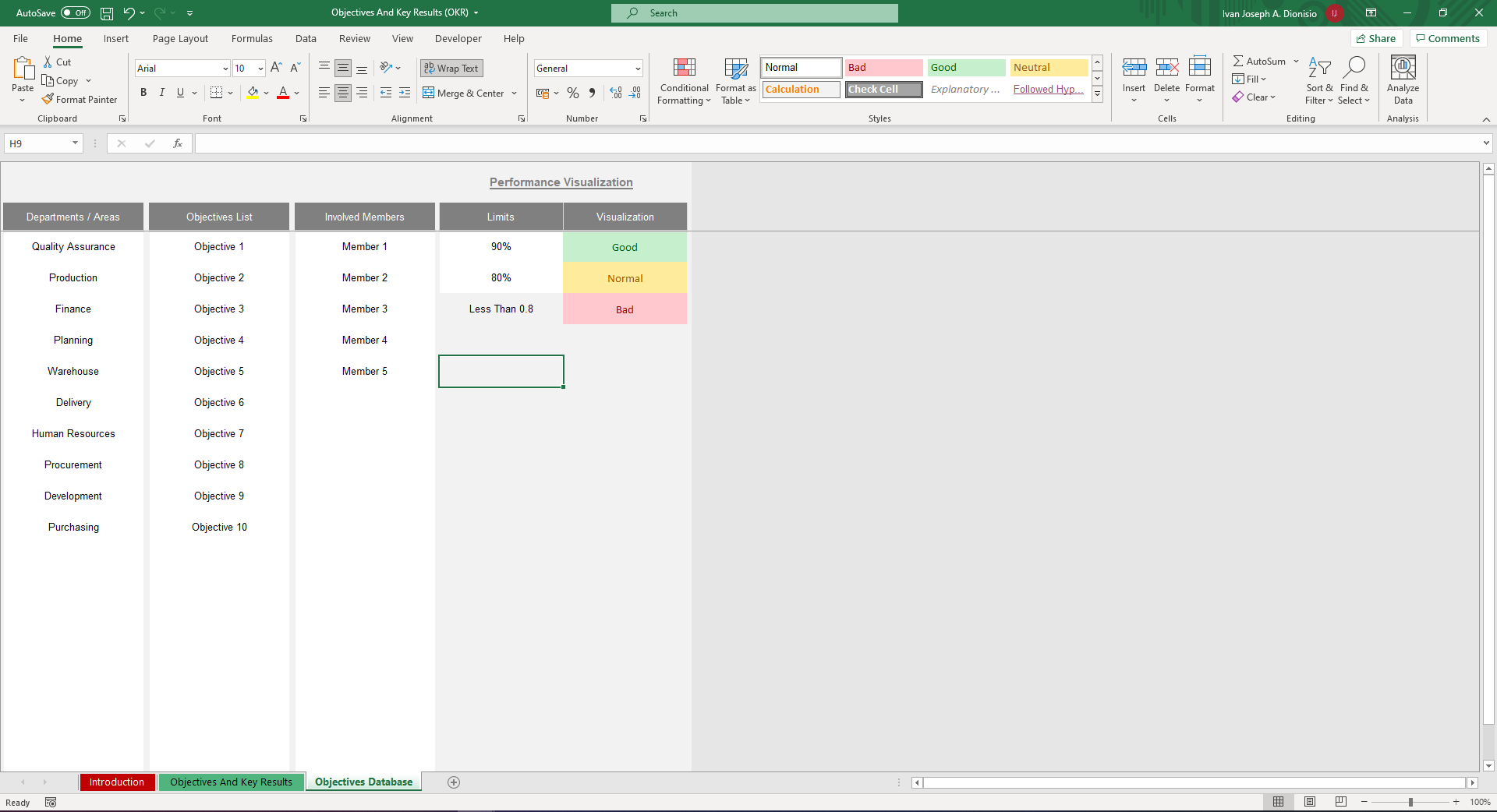Toggle Italic formatting
The height and width of the screenshot is (812, 1497).
pyautogui.click(x=162, y=93)
